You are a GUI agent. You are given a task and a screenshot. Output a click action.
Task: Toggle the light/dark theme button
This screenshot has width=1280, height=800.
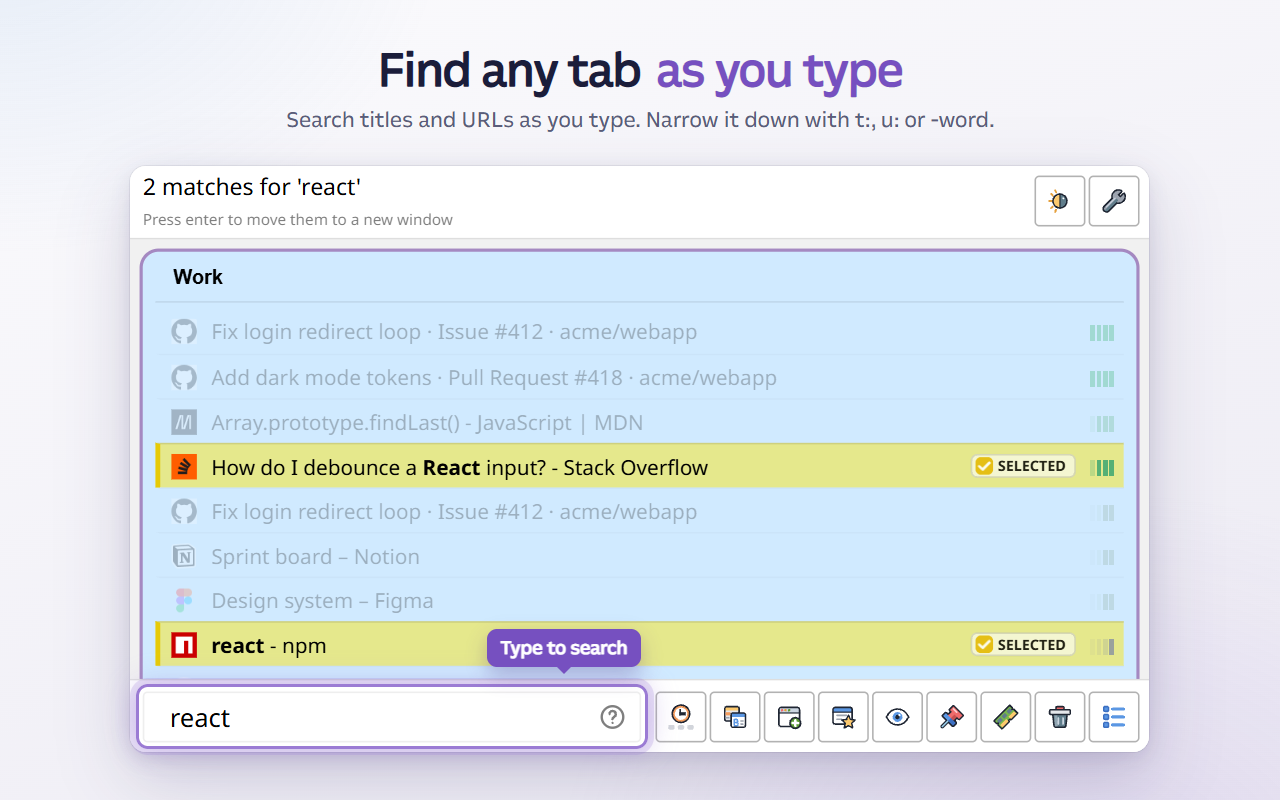1060,201
